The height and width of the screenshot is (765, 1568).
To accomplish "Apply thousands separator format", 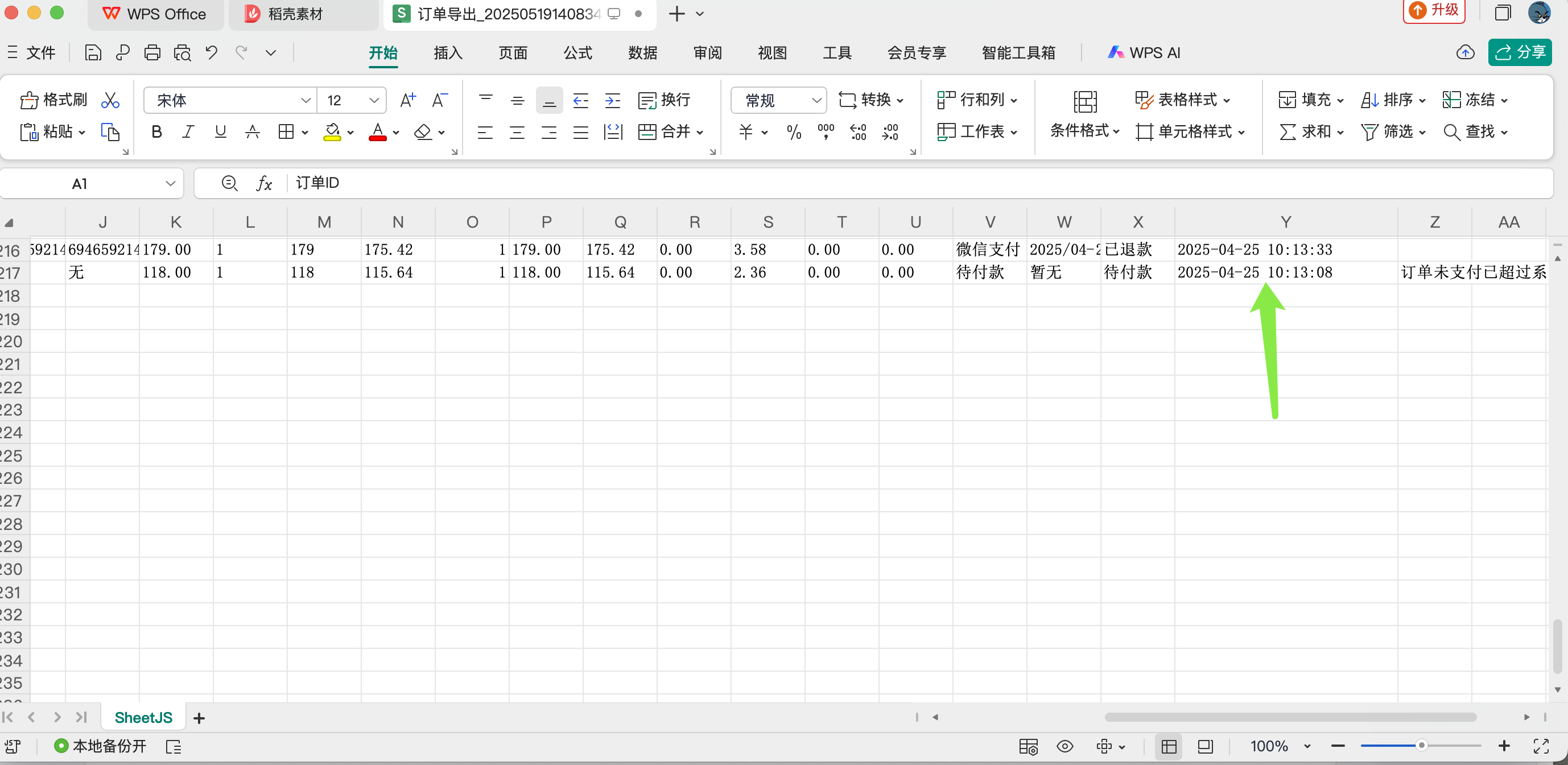I will pos(826,131).
